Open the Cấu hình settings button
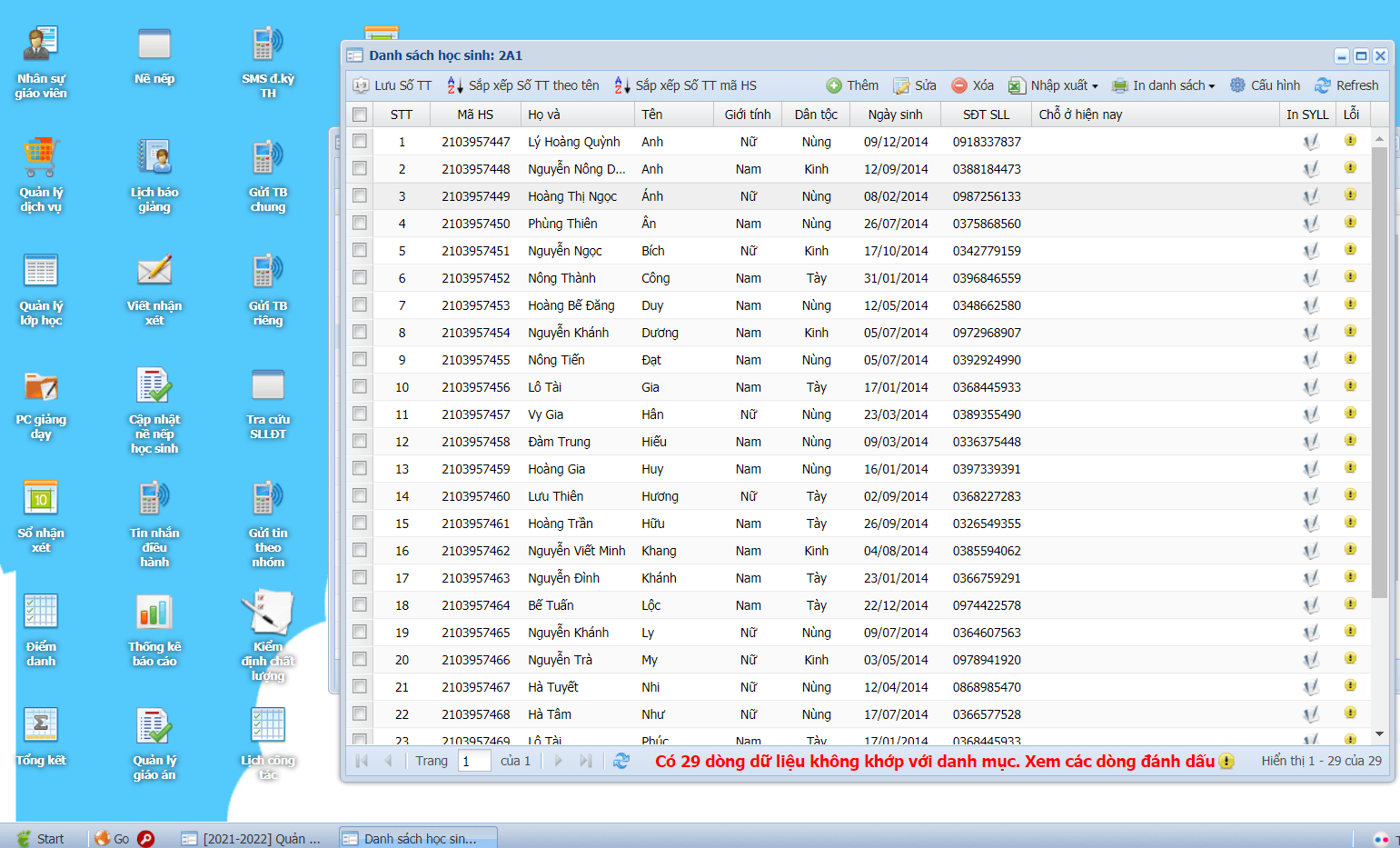This screenshot has height=848, width=1400. 1265,85
